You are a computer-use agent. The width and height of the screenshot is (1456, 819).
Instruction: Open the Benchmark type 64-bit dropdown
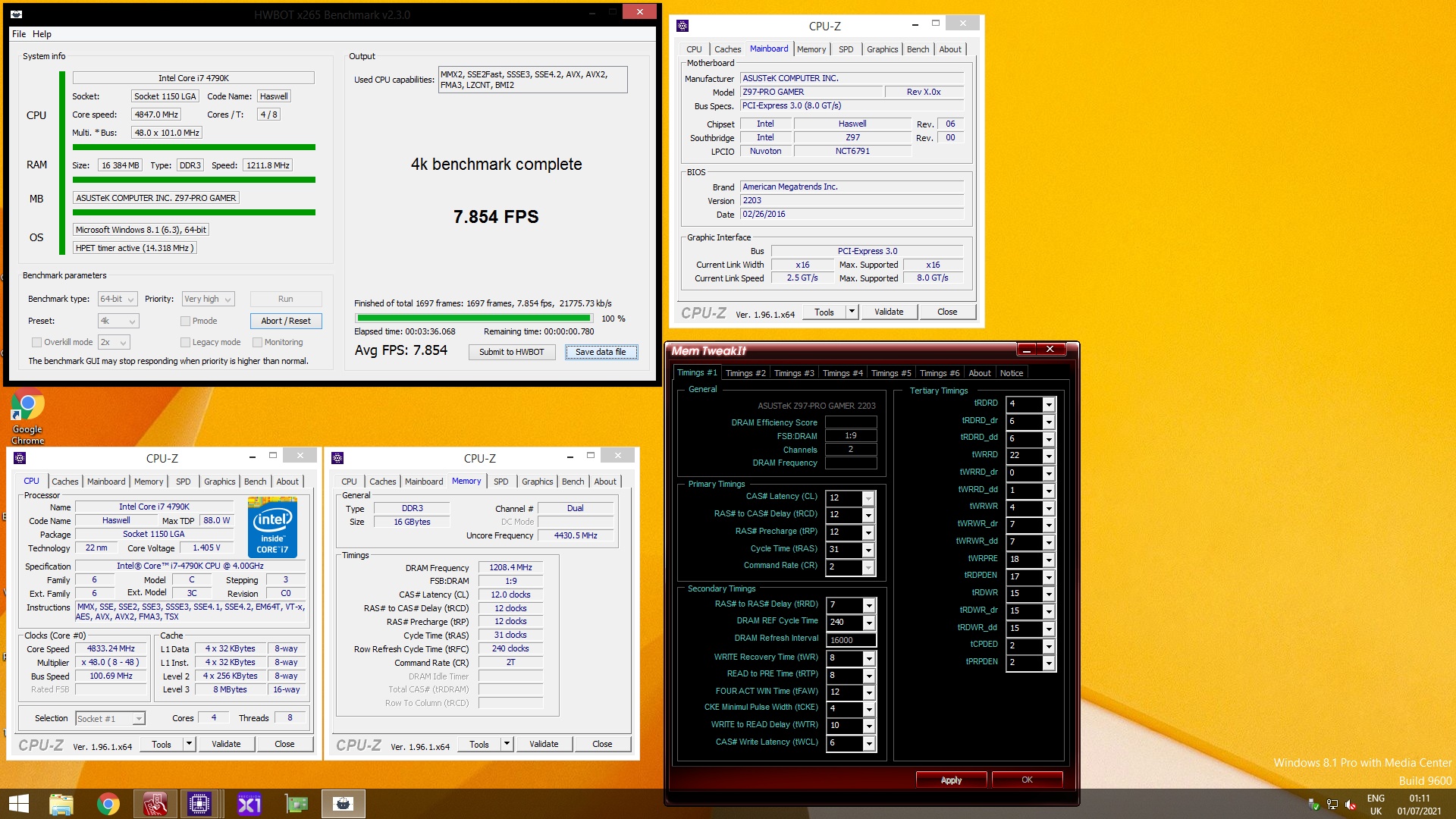tap(118, 299)
